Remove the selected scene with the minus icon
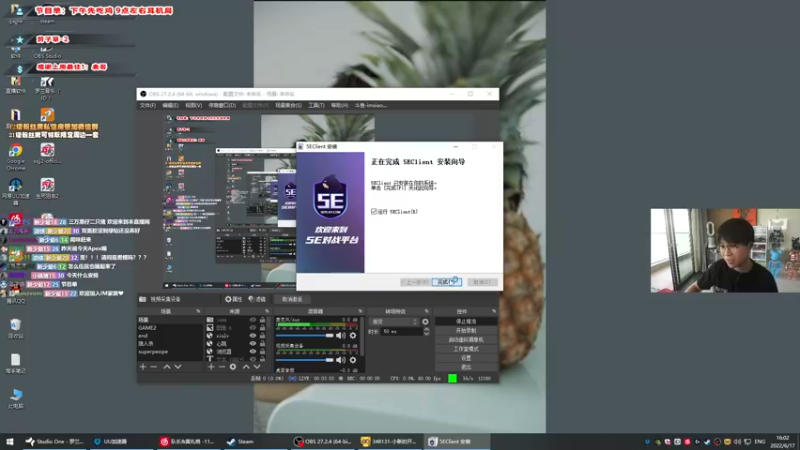 coord(154,367)
